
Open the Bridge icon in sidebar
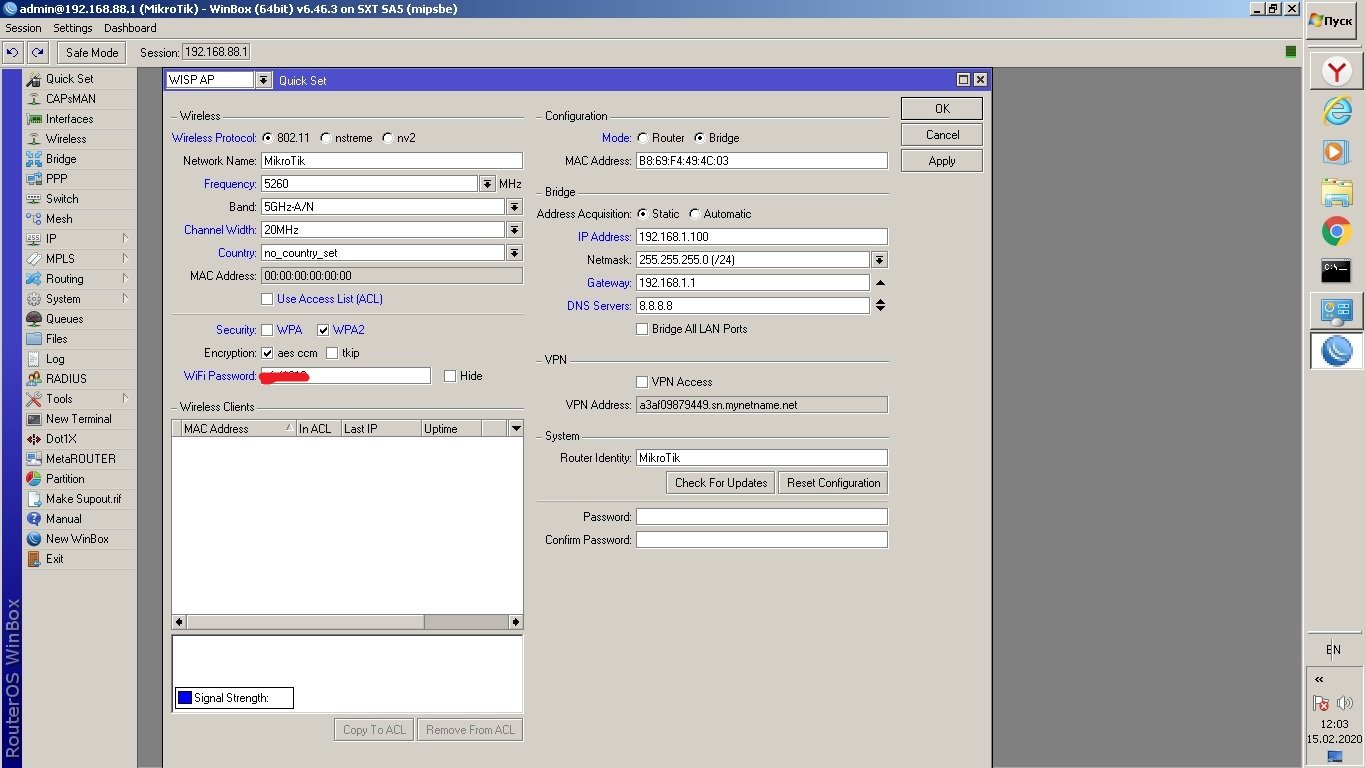coord(34,159)
